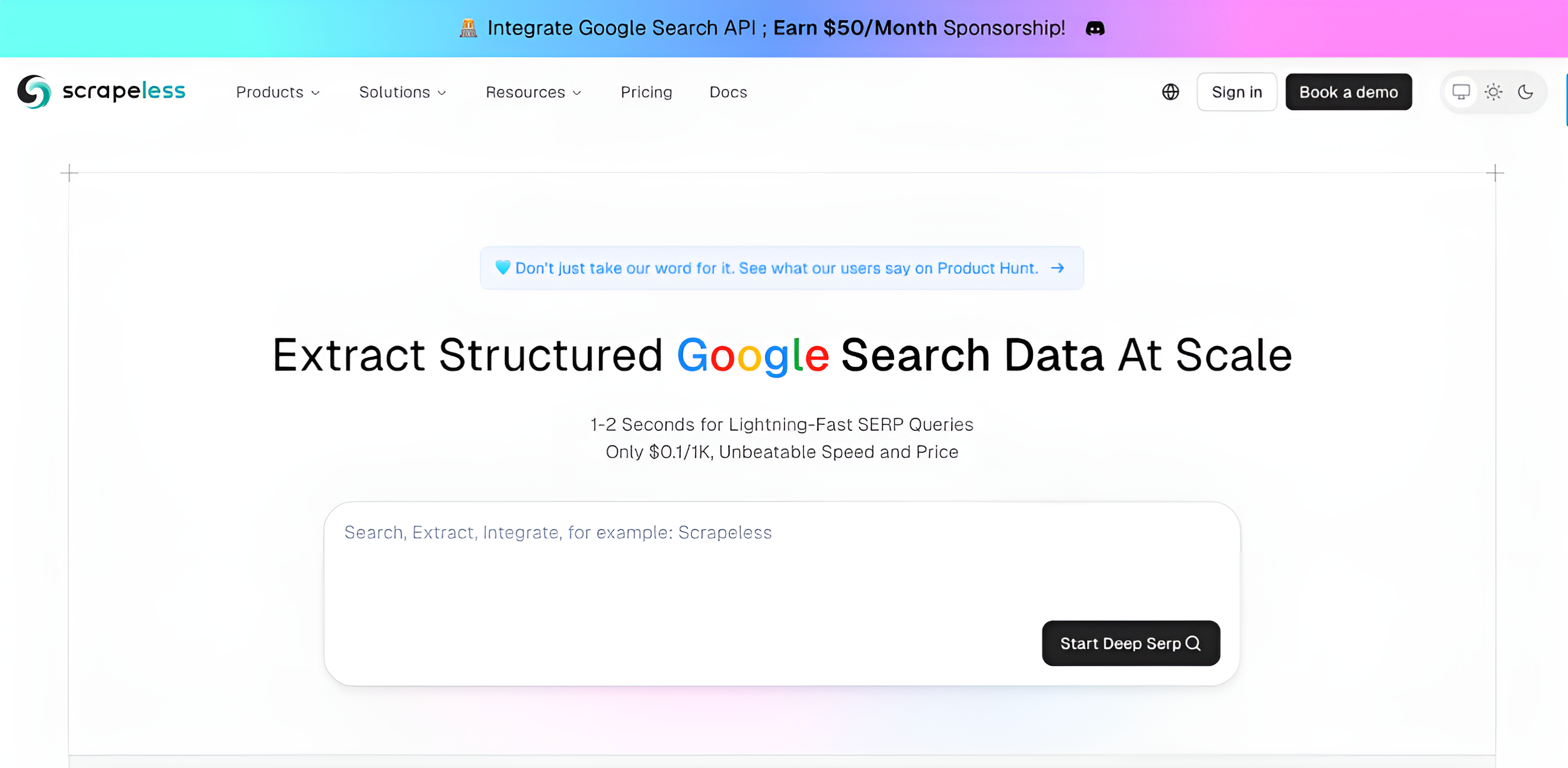Expand the Products dropdown menu

click(x=277, y=92)
